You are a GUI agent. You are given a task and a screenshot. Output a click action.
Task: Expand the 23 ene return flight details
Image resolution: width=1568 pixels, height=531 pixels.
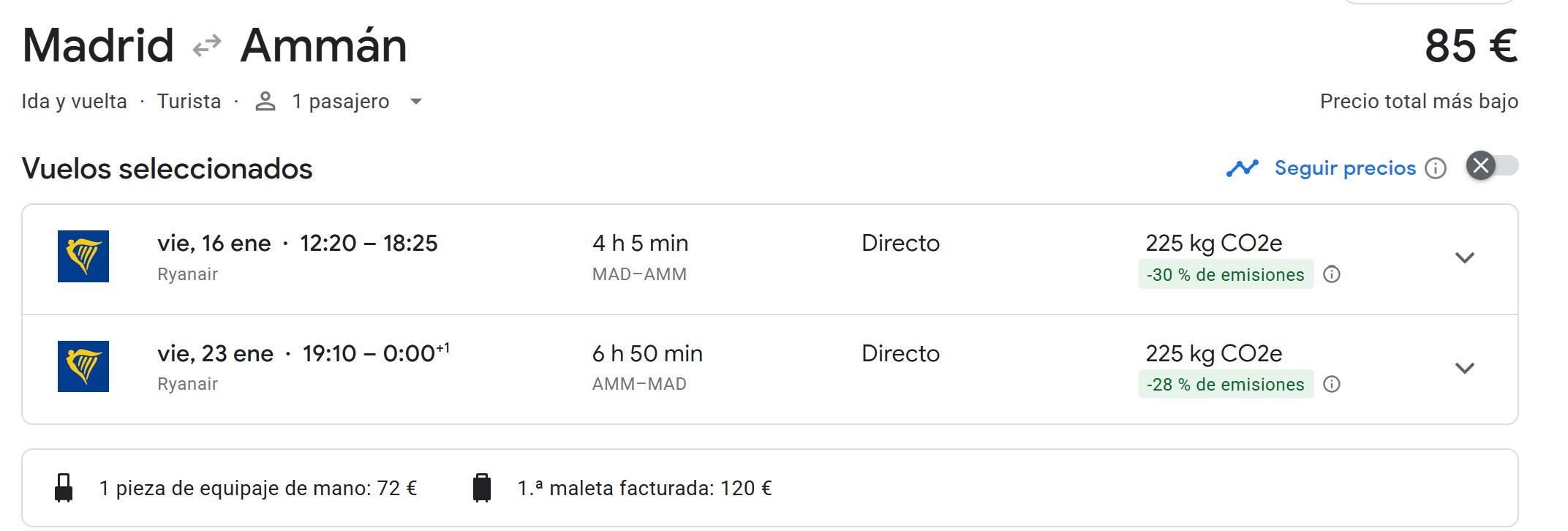click(1464, 368)
